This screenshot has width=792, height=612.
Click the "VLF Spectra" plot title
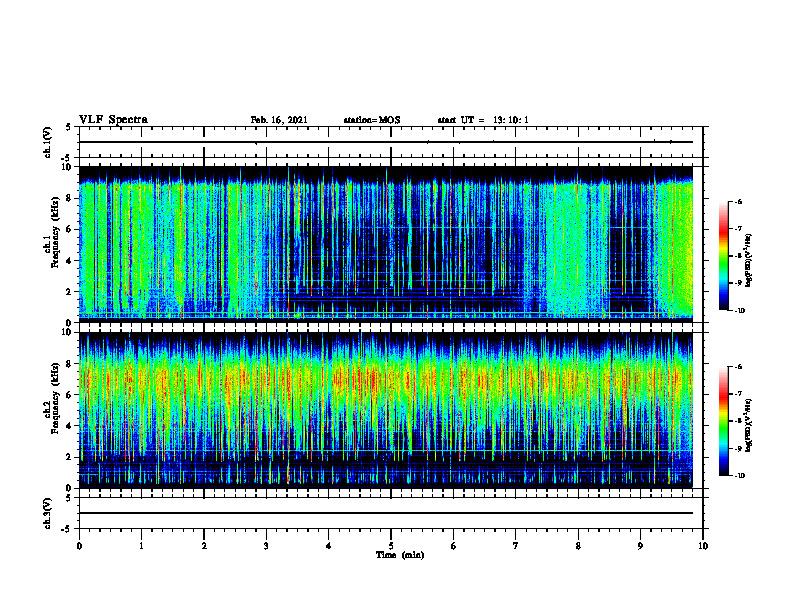pos(113,120)
